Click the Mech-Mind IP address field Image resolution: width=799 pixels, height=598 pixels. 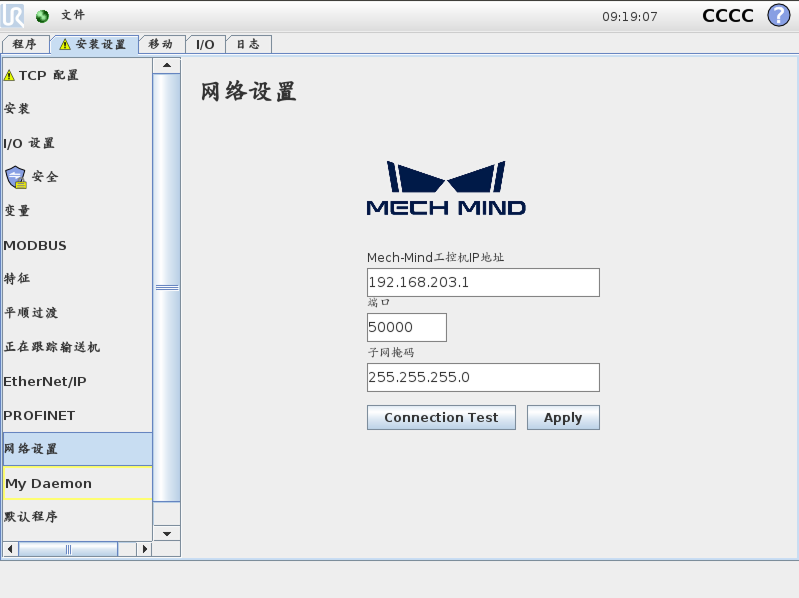(483, 283)
